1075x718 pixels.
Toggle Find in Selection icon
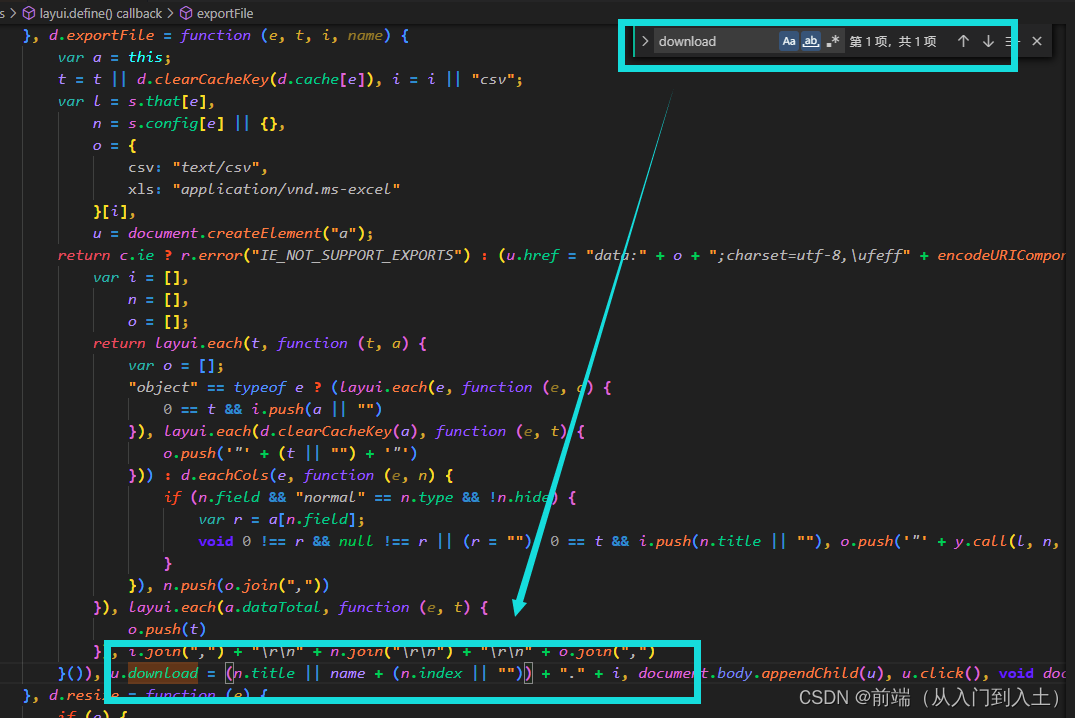click(x=1012, y=41)
